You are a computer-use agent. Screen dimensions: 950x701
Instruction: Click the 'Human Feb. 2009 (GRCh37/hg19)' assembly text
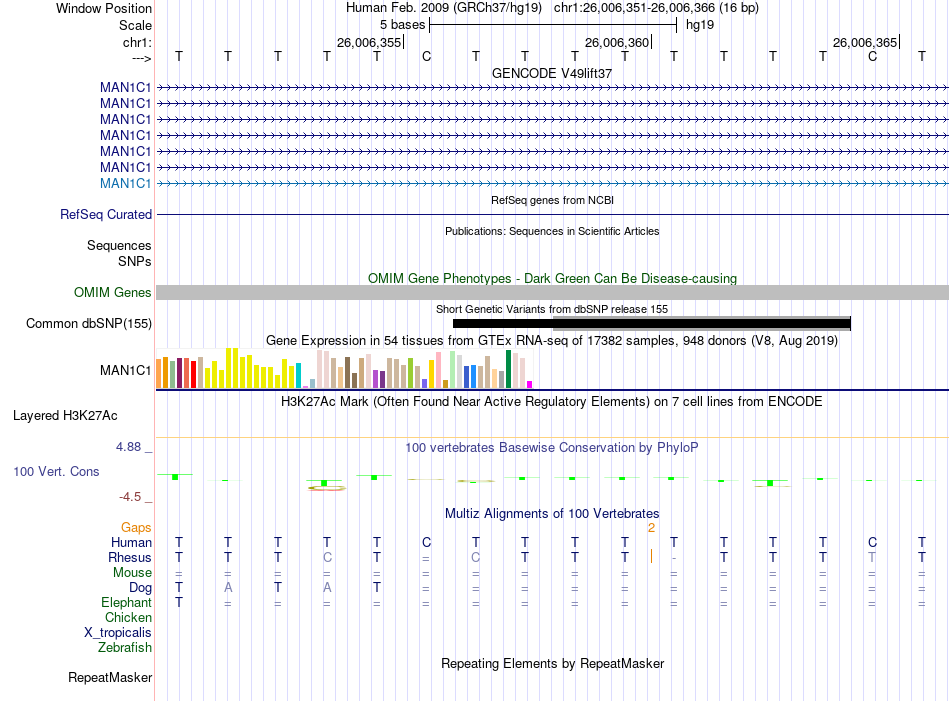pos(443,8)
